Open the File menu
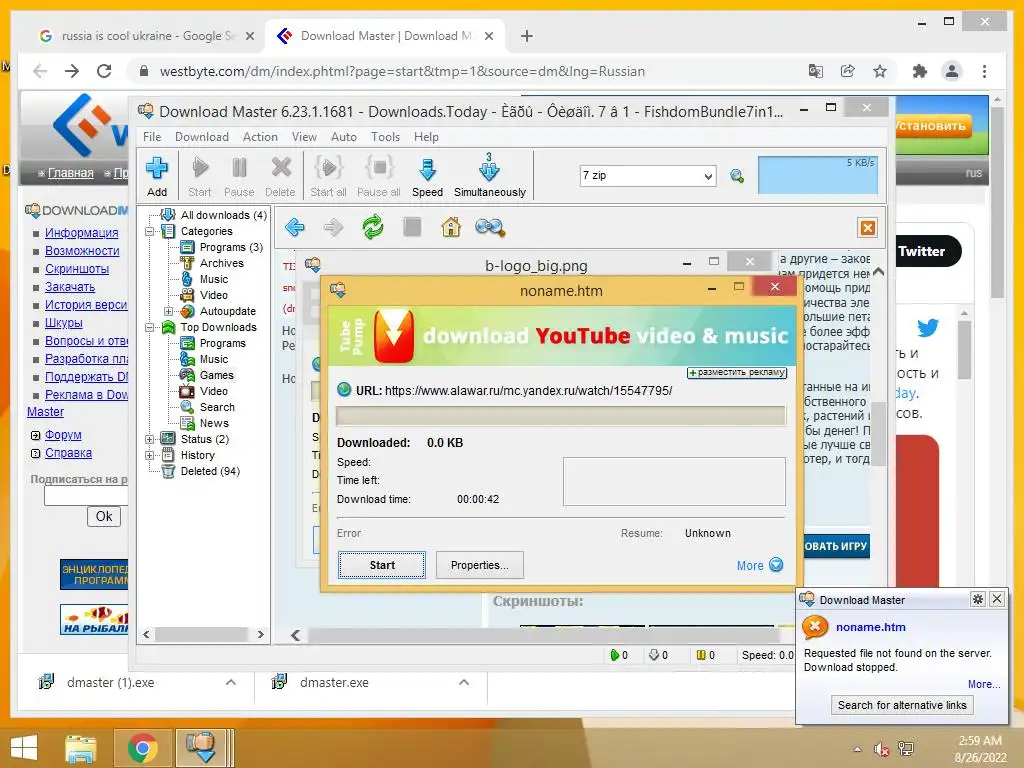The width and height of the screenshot is (1024, 768). pos(152,137)
